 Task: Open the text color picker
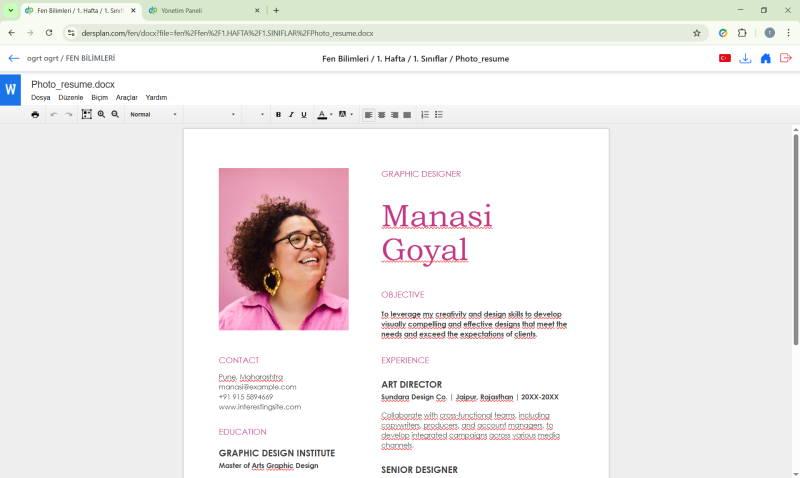pos(323,115)
